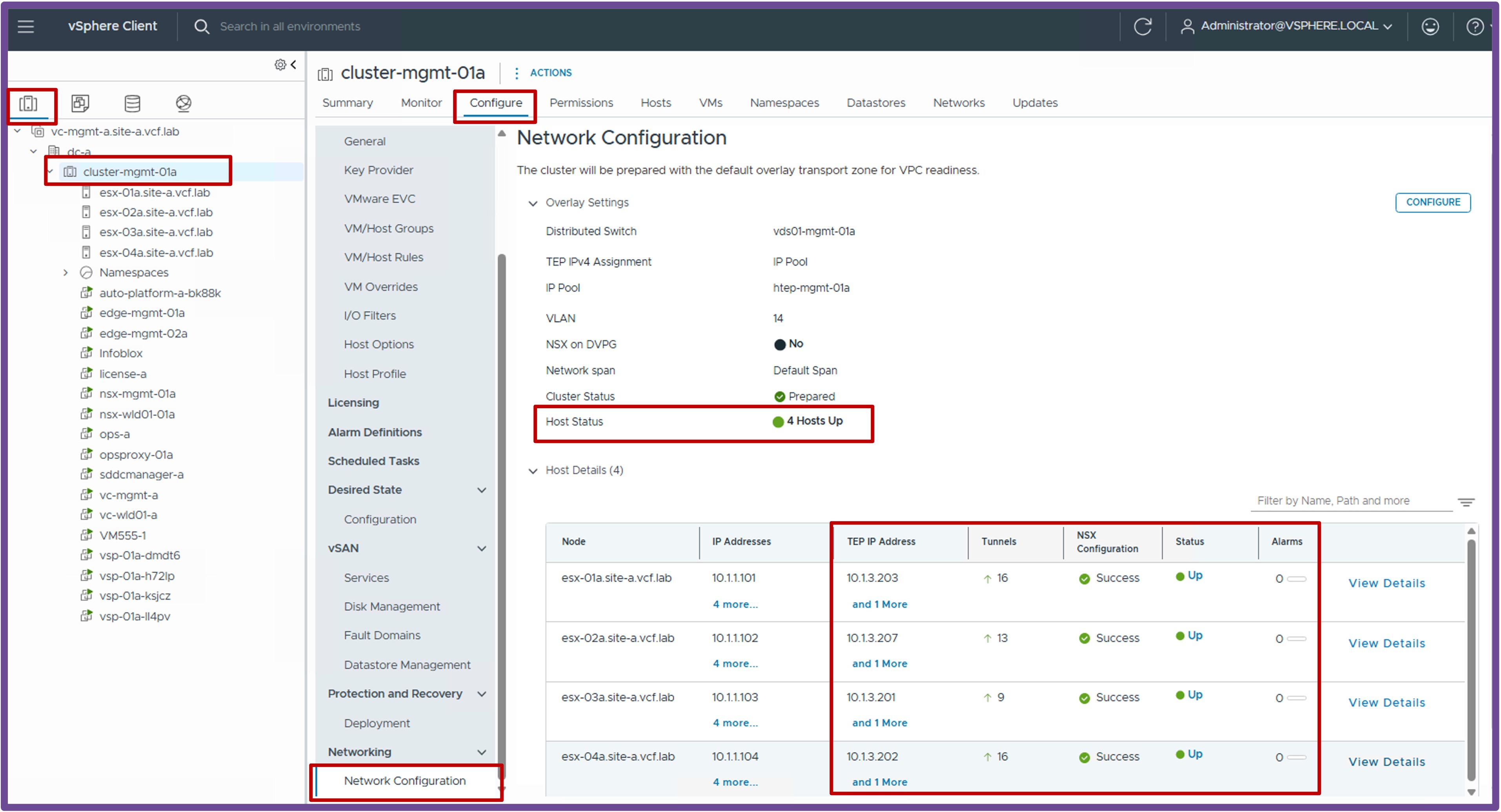
Task: Open the Updates tab
Action: pos(1035,103)
